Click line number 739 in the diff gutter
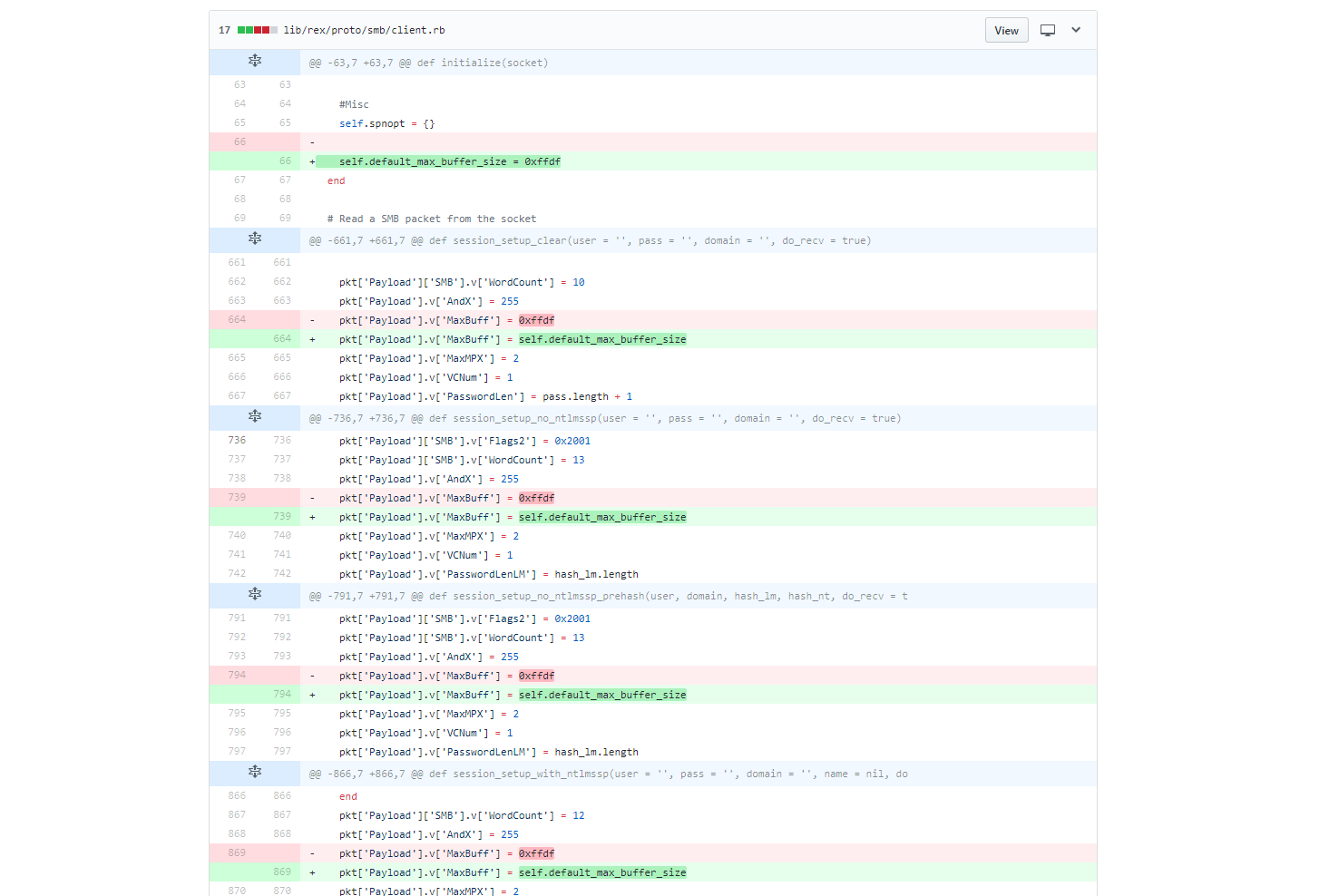 (x=236, y=497)
